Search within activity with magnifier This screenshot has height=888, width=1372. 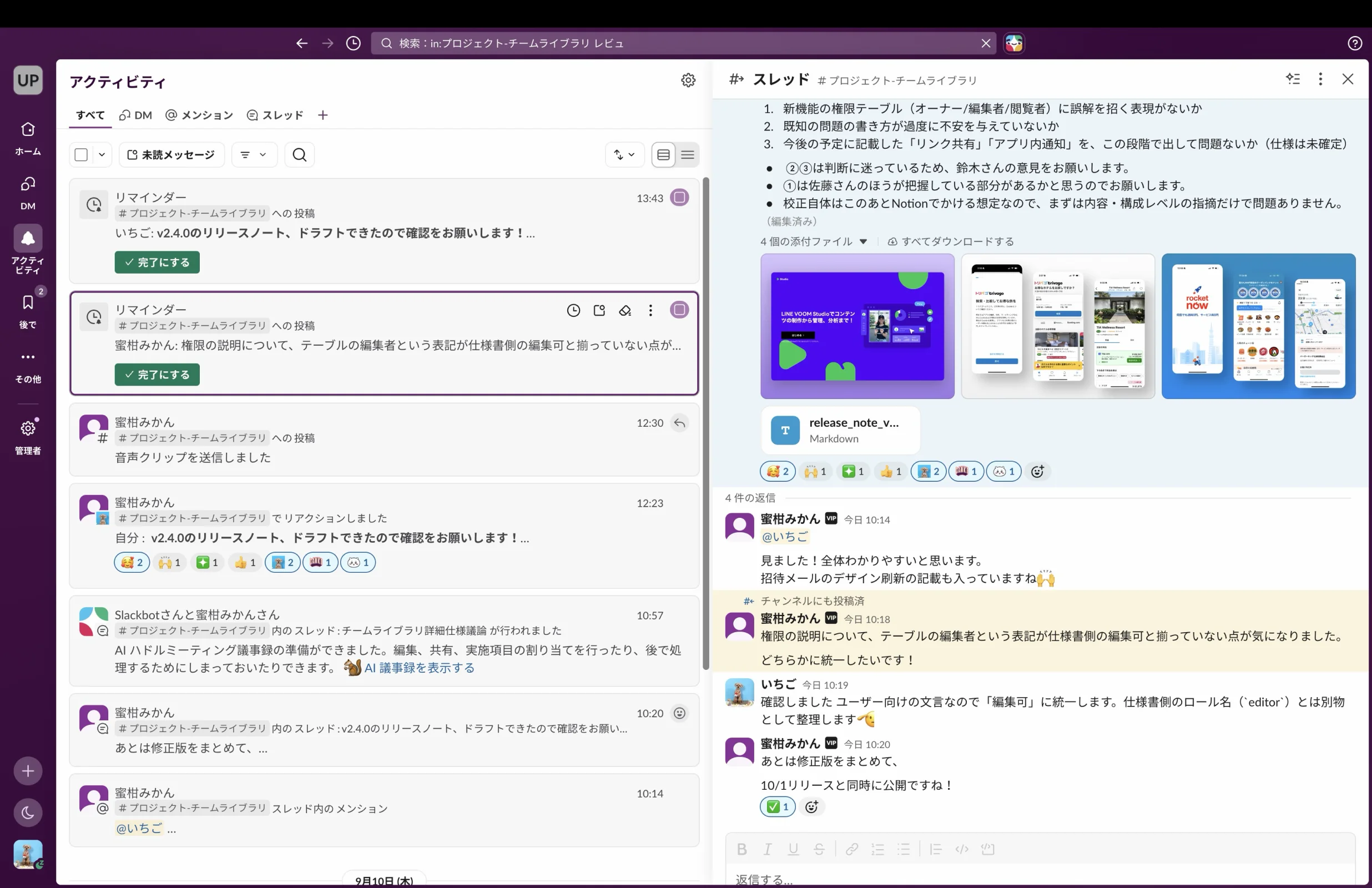[299, 154]
